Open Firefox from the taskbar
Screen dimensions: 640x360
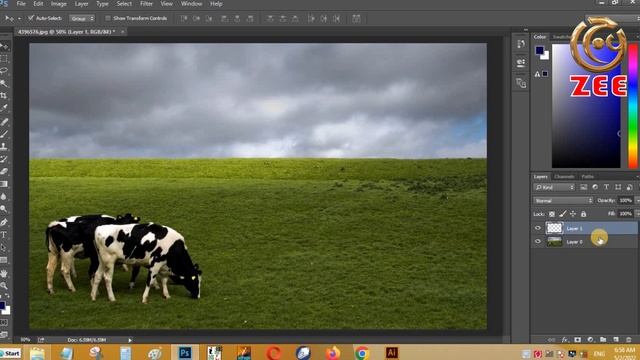(x=332, y=353)
